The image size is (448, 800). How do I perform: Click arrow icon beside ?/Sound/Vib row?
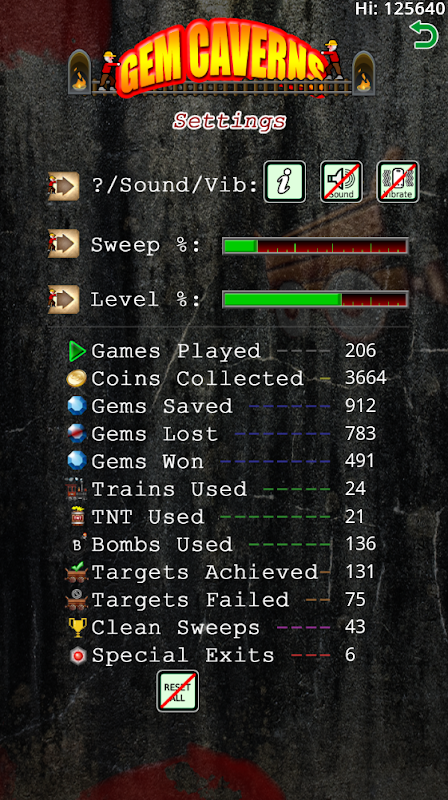click(64, 186)
